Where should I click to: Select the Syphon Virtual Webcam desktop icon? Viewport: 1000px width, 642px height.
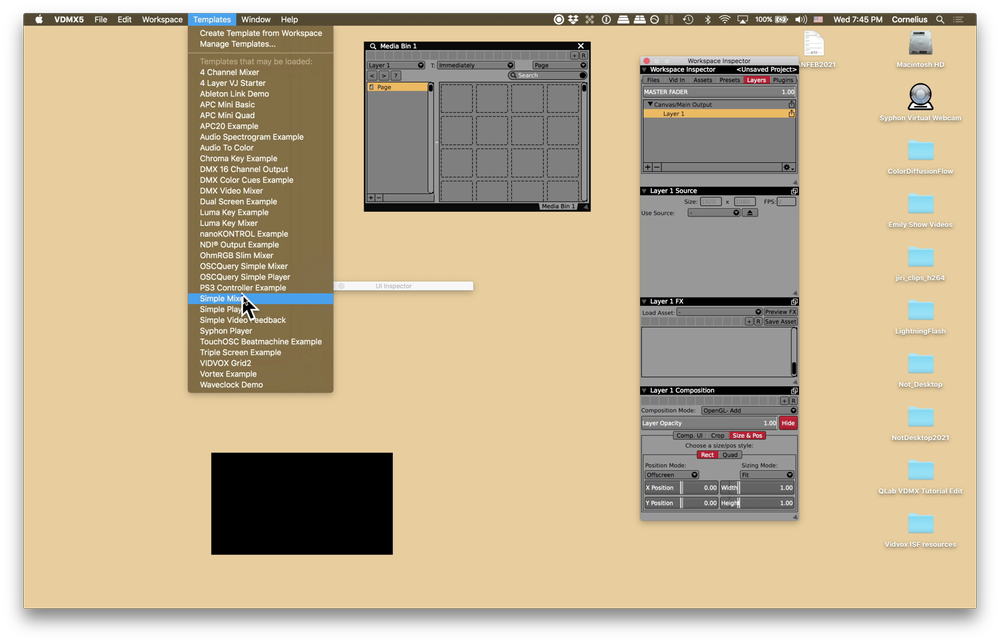(920, 97)
